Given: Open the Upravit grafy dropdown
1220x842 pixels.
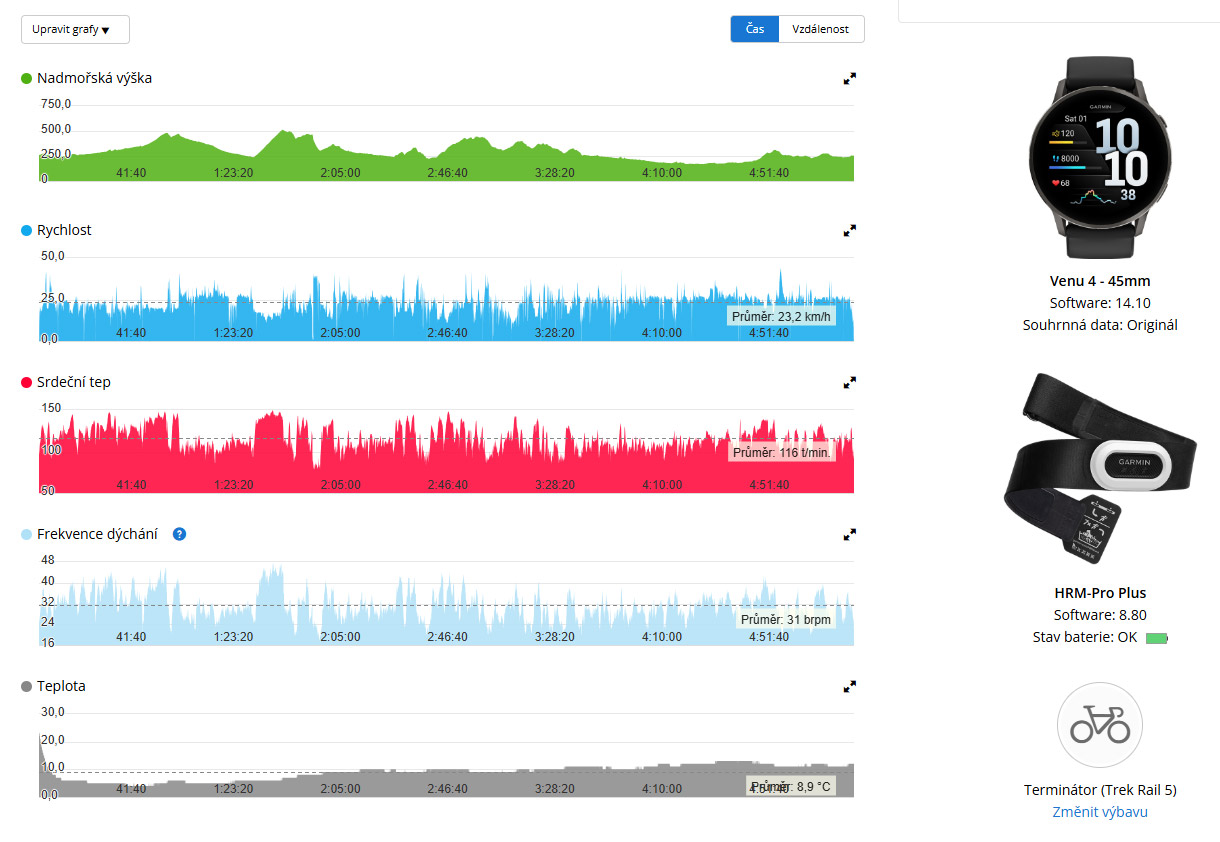Looking at the screenshot, I should [x=75, y=30].
